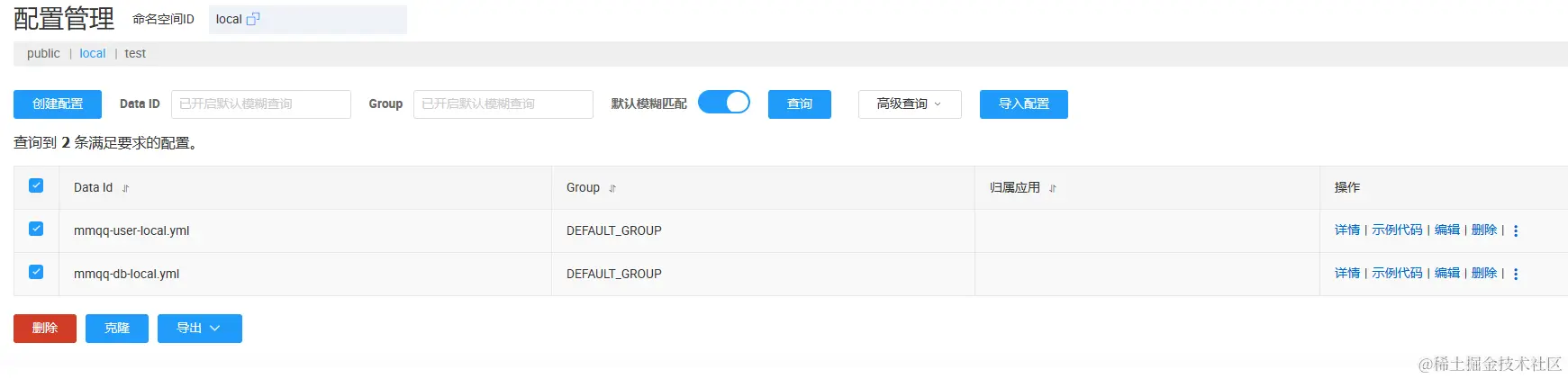Click 编辑 for mmqq-user-local.yml
Viewport: 1568px width, 379px height.
click(1447, 230)
